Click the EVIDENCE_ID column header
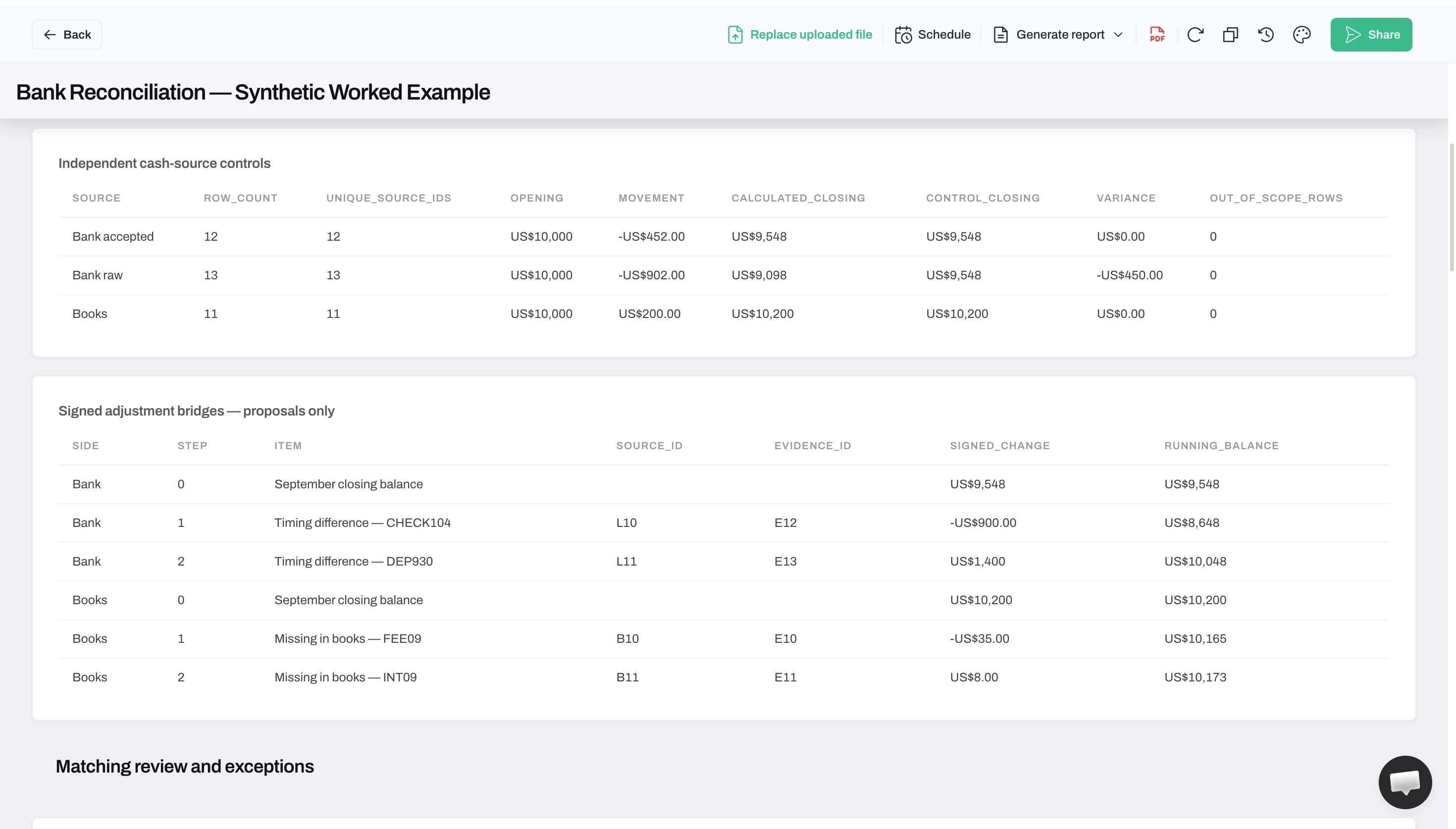 pos(812,446)
